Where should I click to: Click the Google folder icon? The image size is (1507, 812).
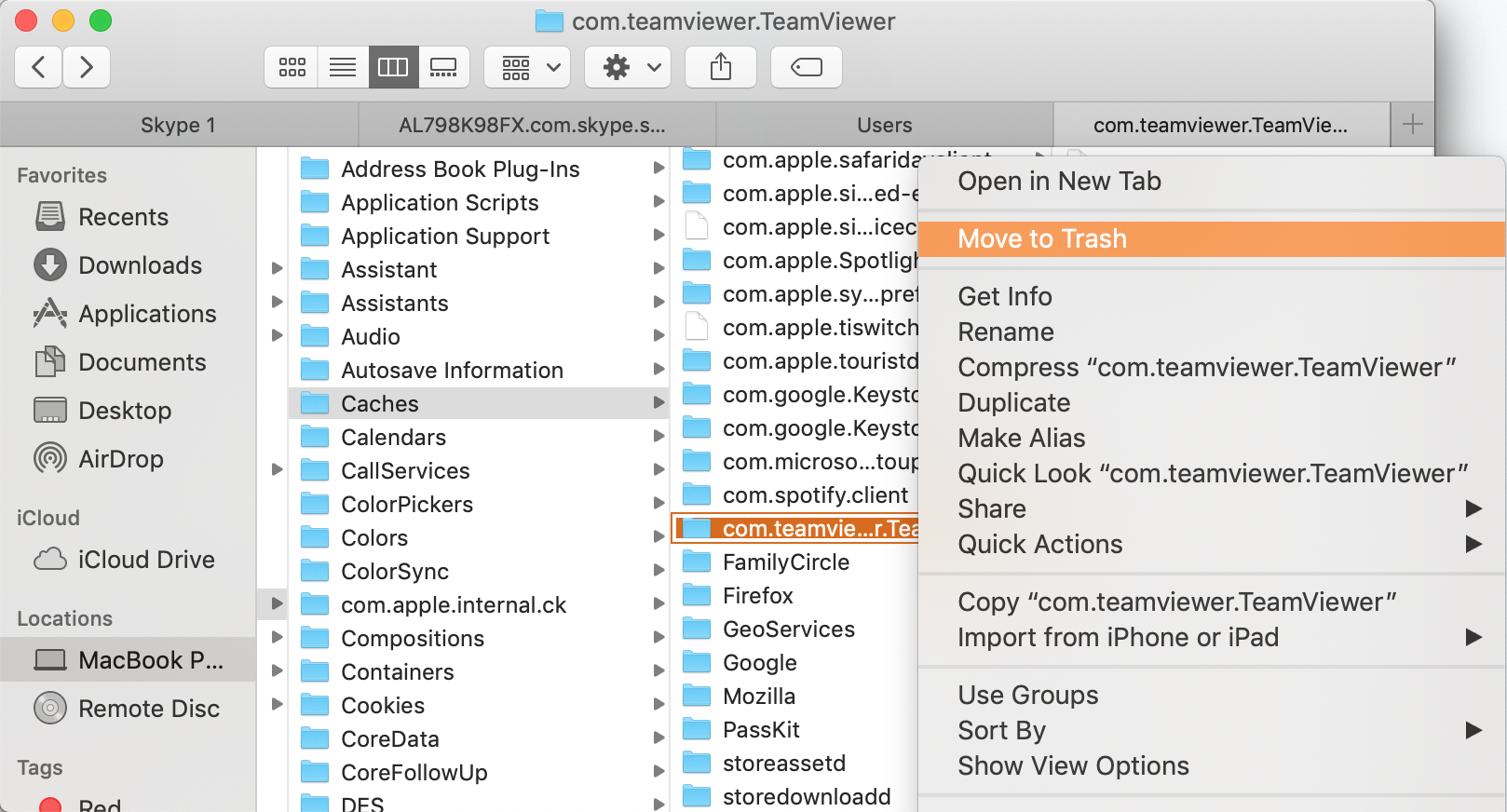tap(697, 662)
